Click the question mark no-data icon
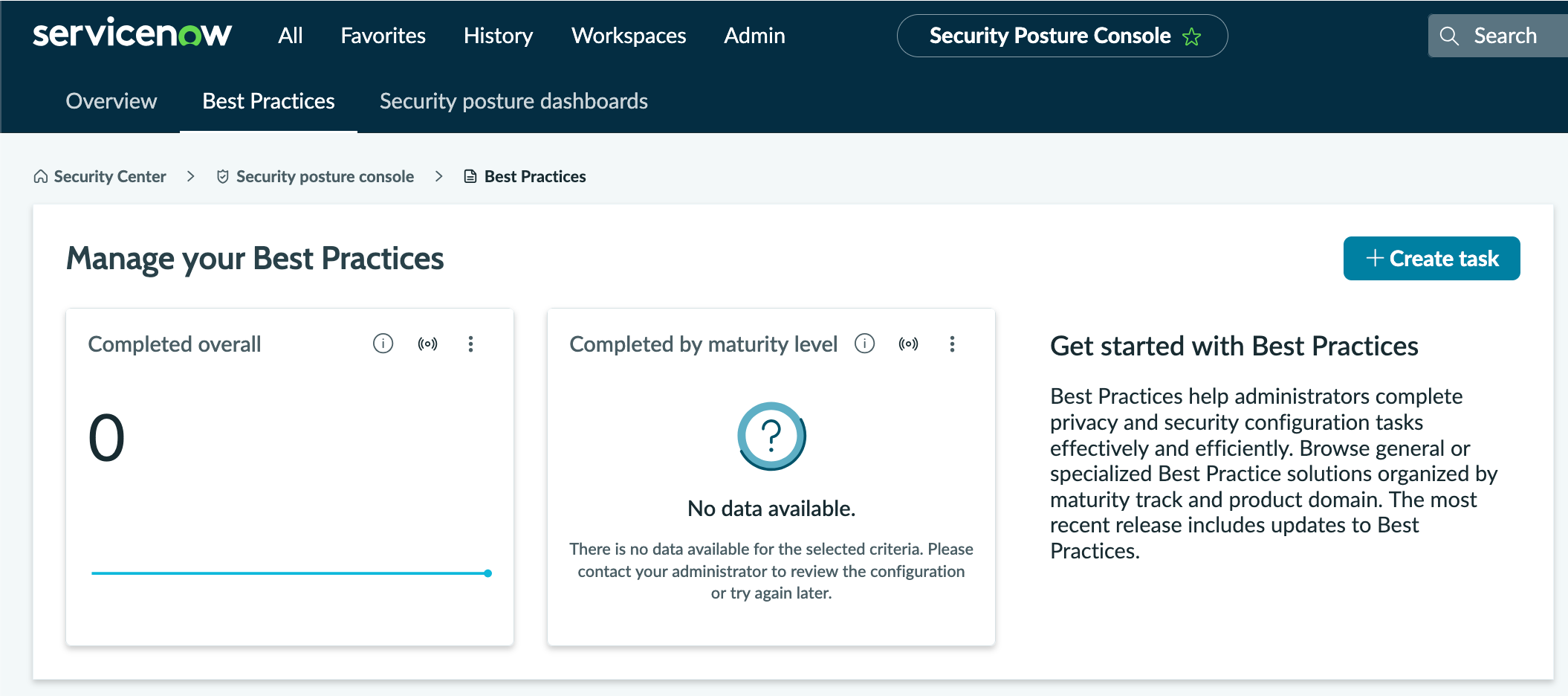 771,436
